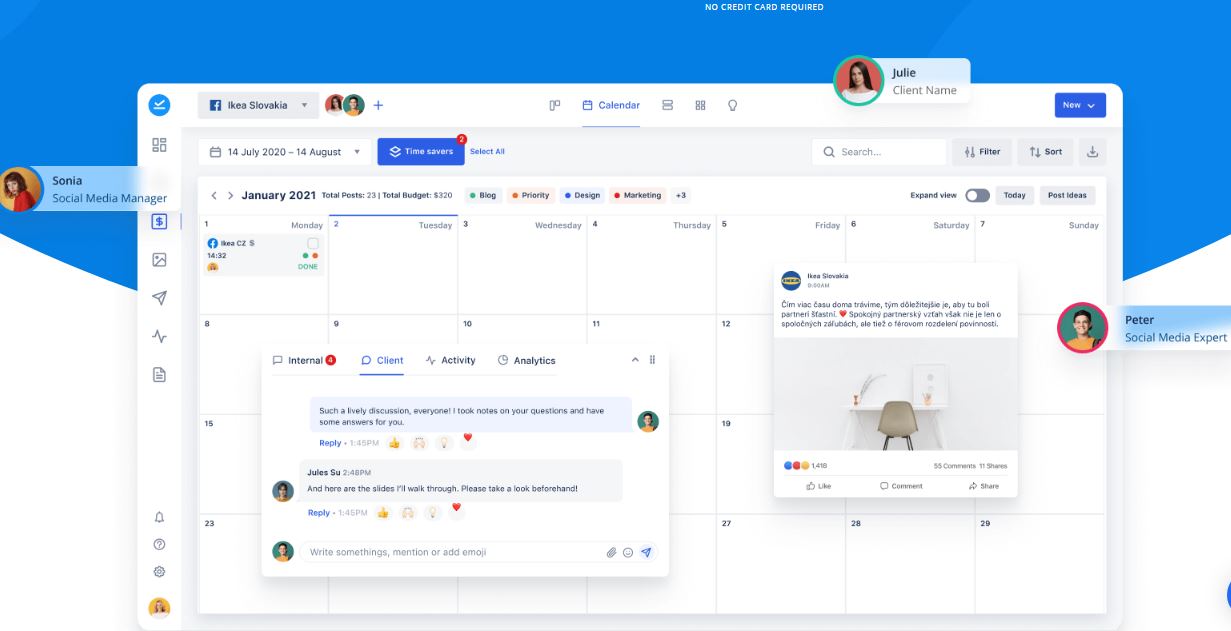Screen dimensions: 1231x631
Task: Click the paper plane publish icon in sidebar
Action: click(x=159, y=298)
